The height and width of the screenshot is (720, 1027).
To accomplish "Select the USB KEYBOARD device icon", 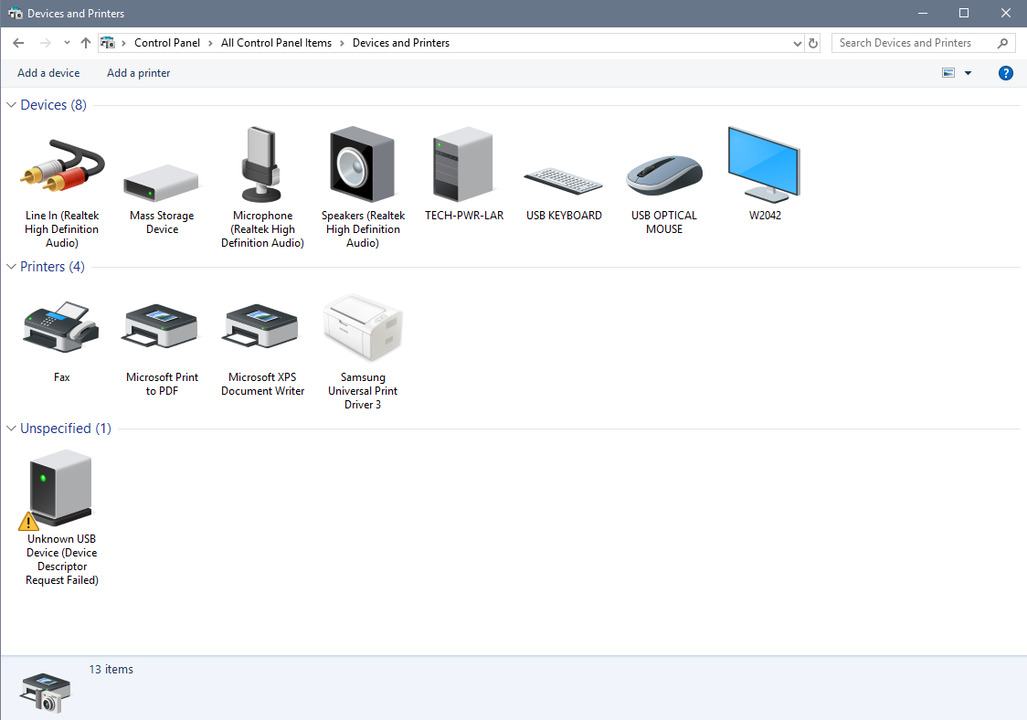I will coord(563,181).
